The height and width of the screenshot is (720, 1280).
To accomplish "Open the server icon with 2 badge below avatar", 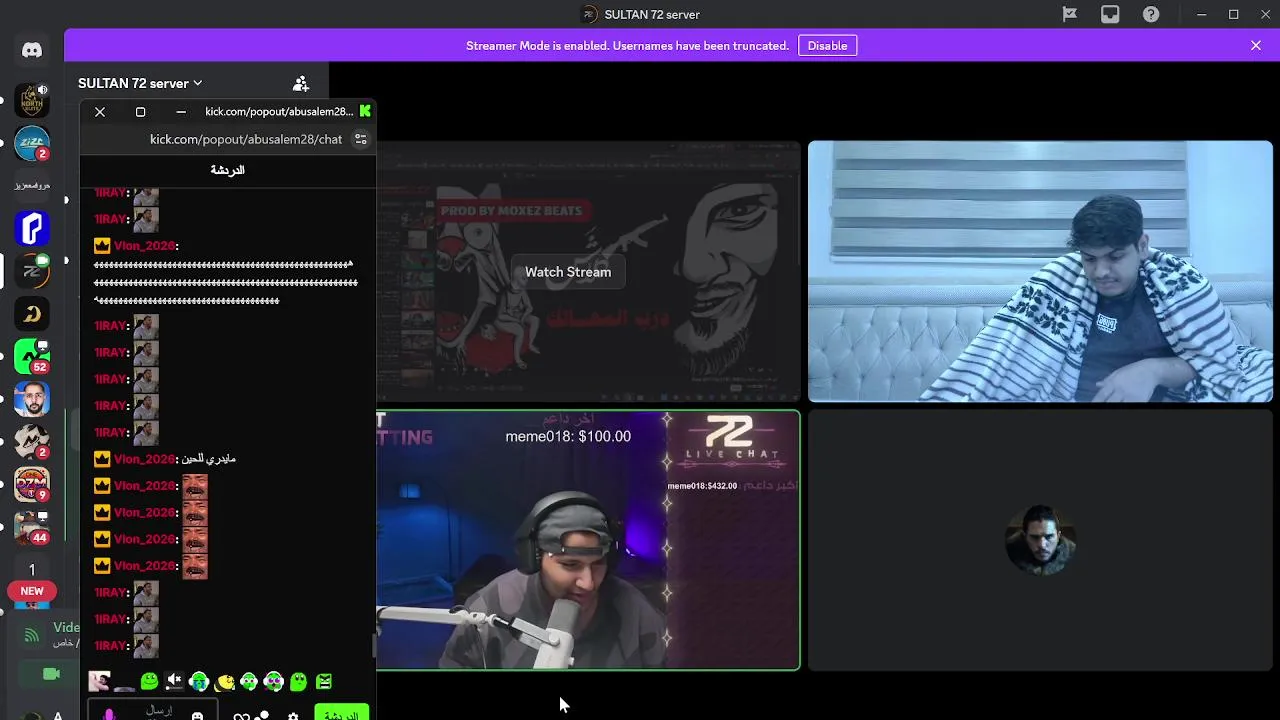I will (32, 441).
